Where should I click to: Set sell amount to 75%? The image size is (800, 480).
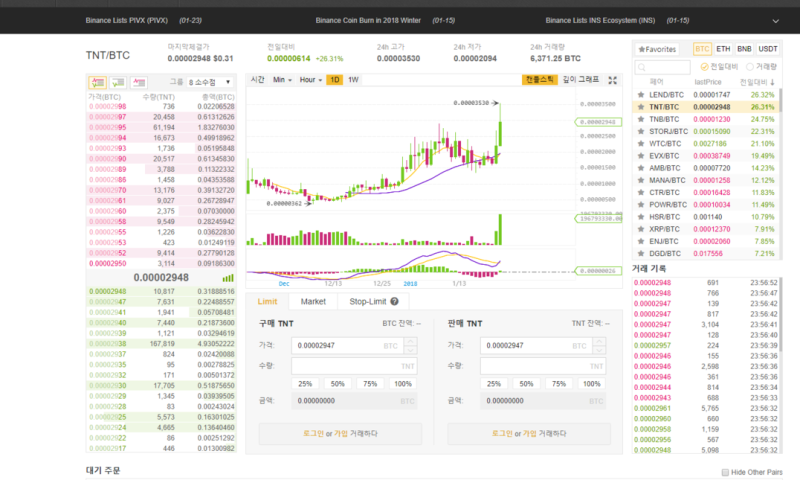tap(559, 384)
